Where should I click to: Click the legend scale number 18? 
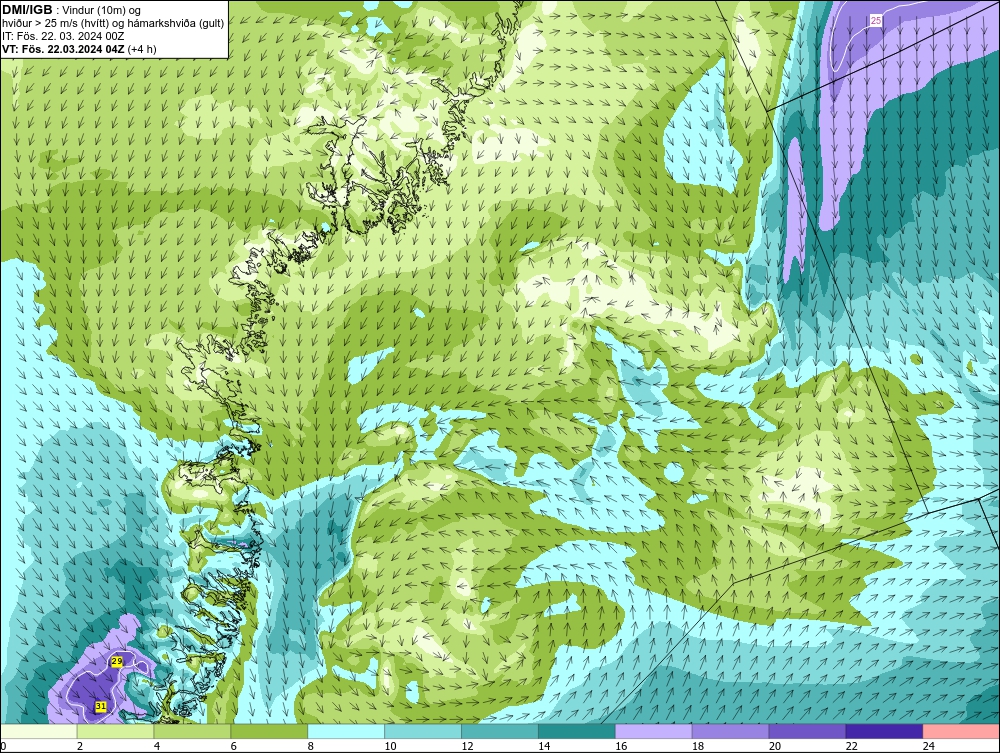tap(698, 746)
